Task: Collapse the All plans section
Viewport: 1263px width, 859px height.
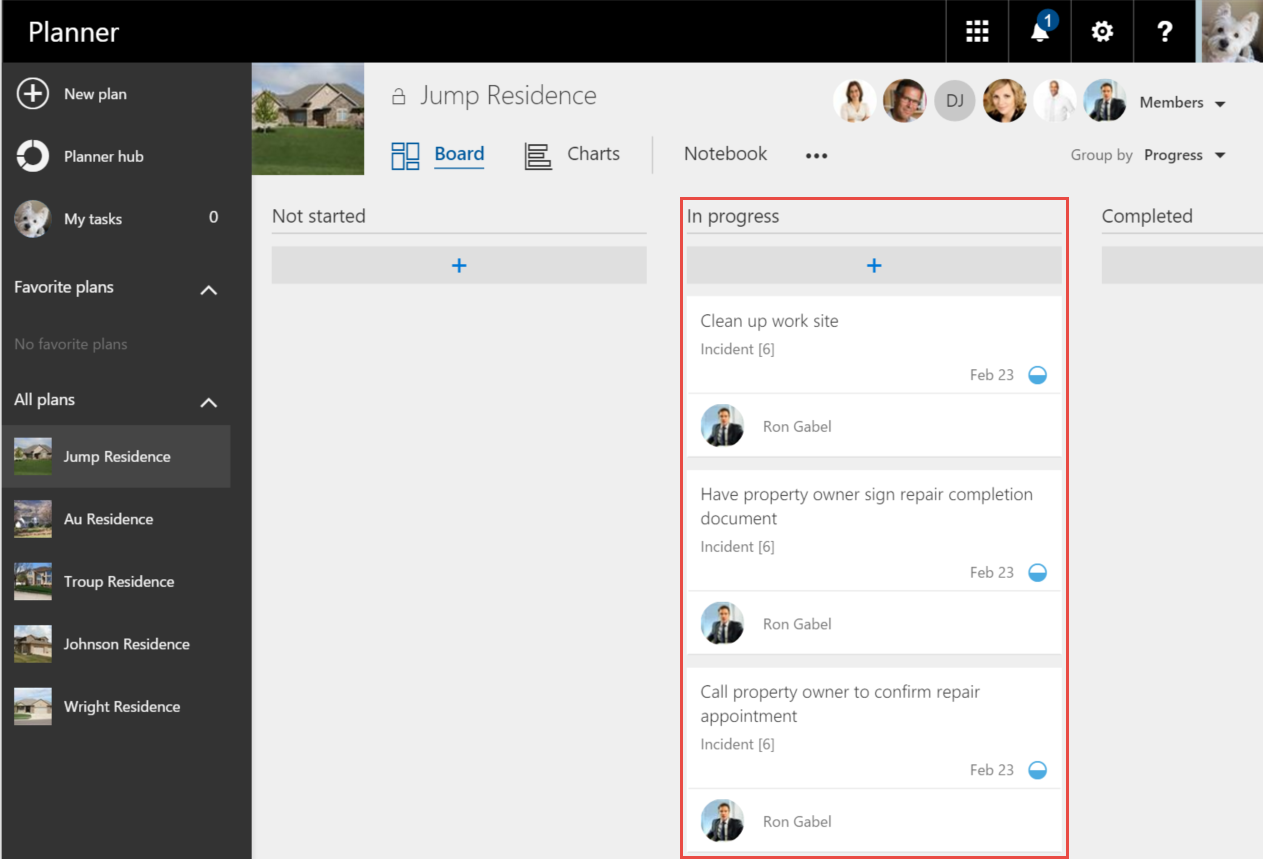Action: [208, 401]
